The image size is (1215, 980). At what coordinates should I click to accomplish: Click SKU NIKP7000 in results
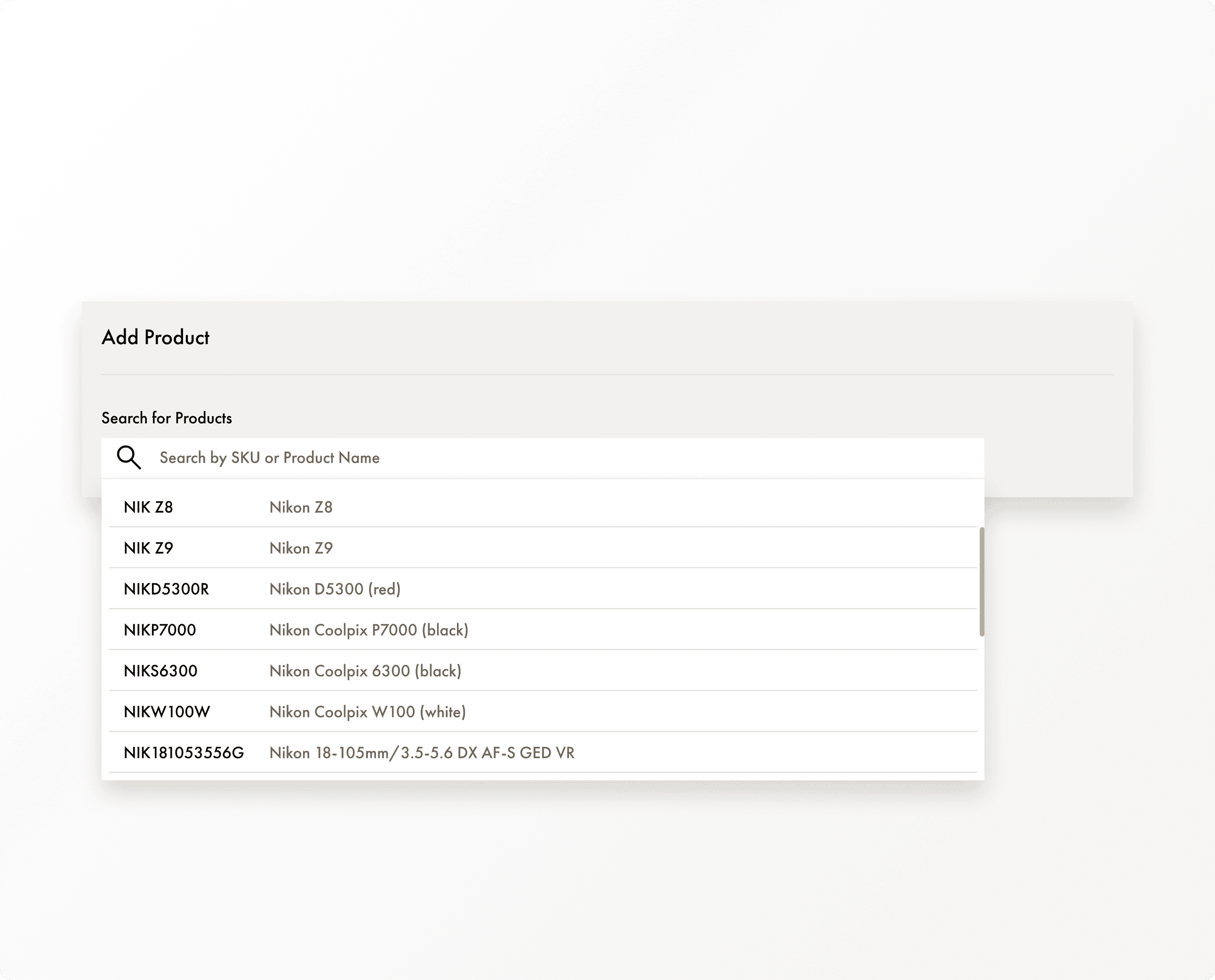point(160,630)
